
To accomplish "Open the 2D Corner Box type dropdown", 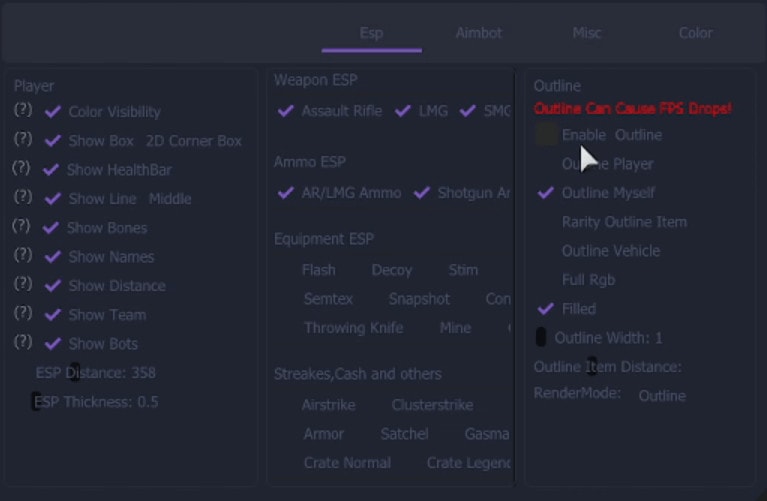I will [194, 141].
